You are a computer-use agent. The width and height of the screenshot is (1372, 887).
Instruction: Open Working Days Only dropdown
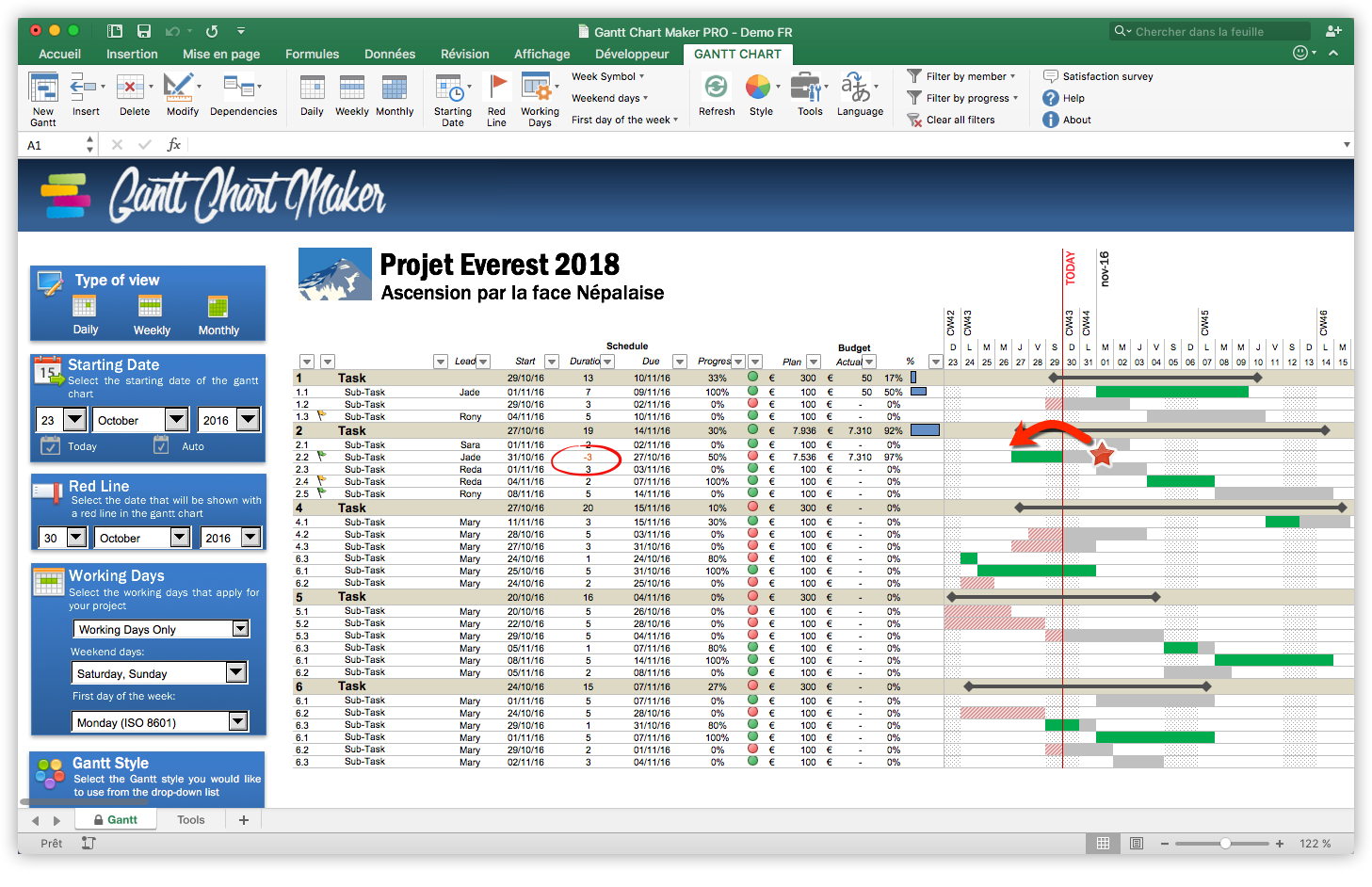click(x=241, y=629)
